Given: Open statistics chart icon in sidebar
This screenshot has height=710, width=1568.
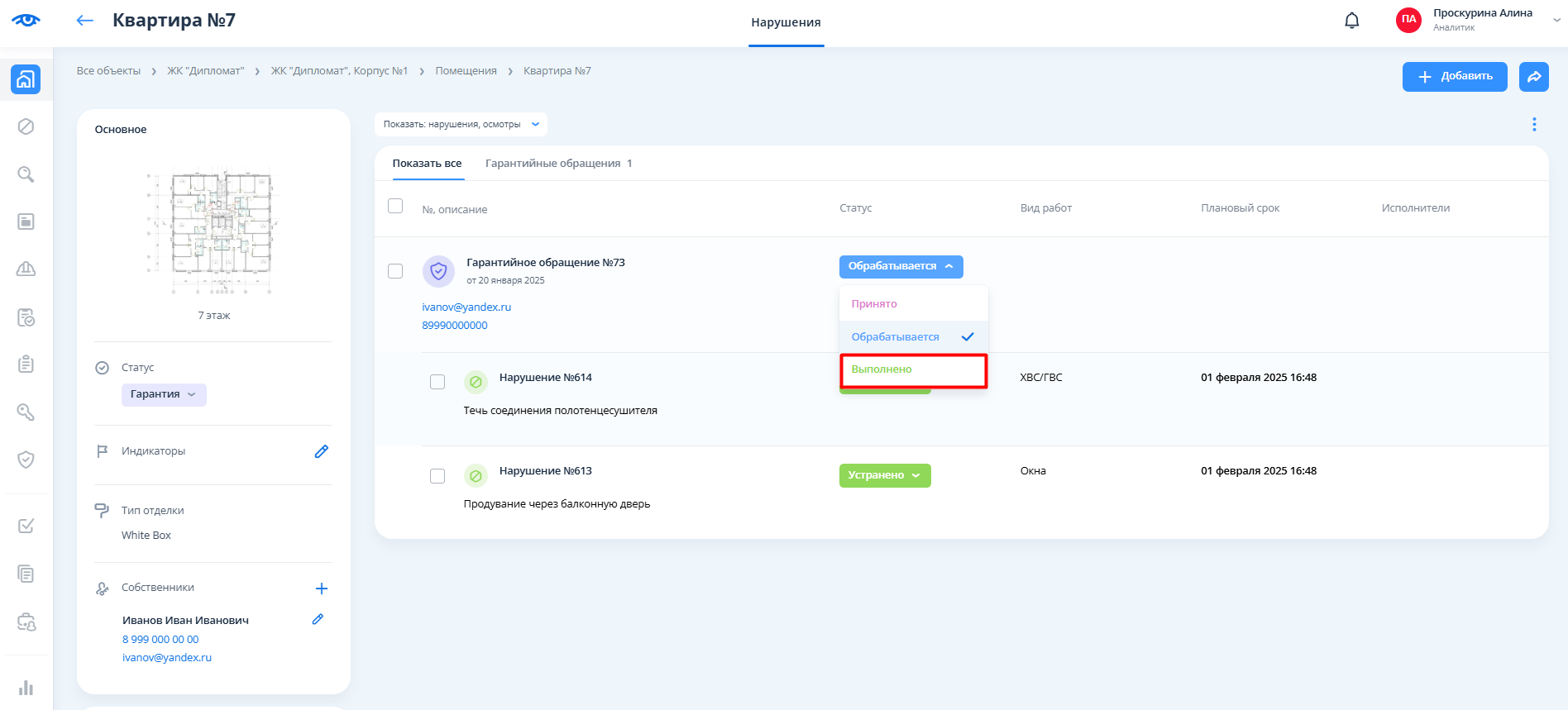Looking at the screenshot, I should pos(26,688).
